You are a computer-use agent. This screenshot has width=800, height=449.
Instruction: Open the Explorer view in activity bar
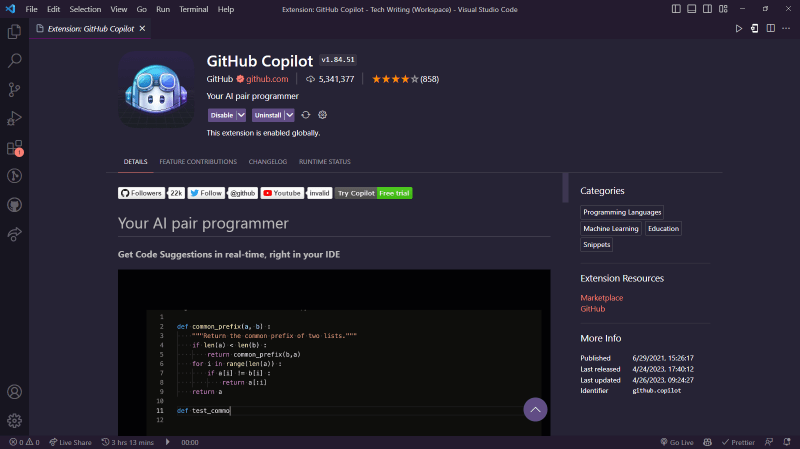click(x=14, y=32)
